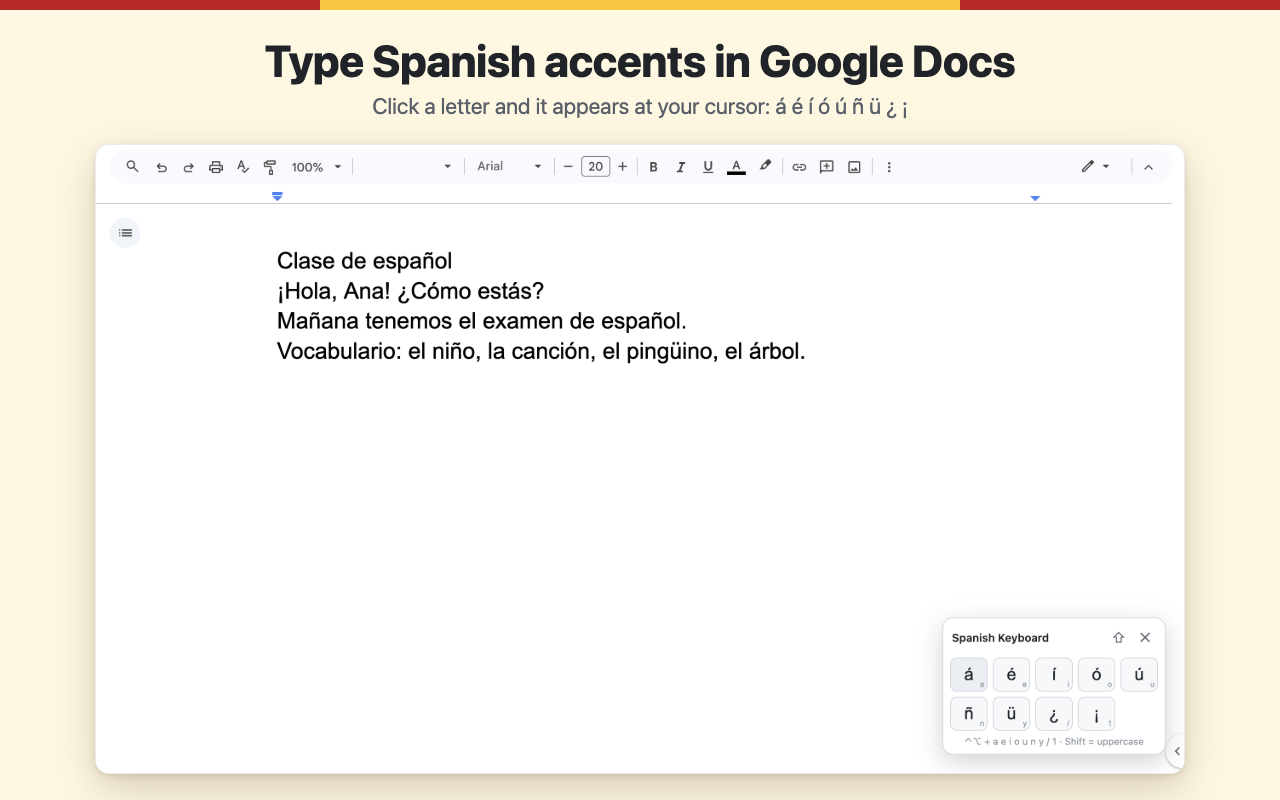The width and height of the screenshot is (1280, 800).
Task: Insert ó from the Spanish Keyboard
Action: click(x=1096, y=675)
